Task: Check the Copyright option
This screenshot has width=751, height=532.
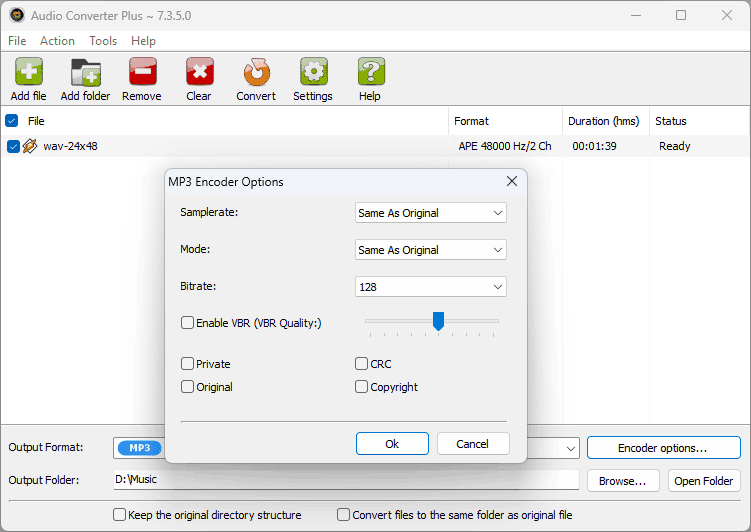Action: pyautogui.click(x=361, y=386)
